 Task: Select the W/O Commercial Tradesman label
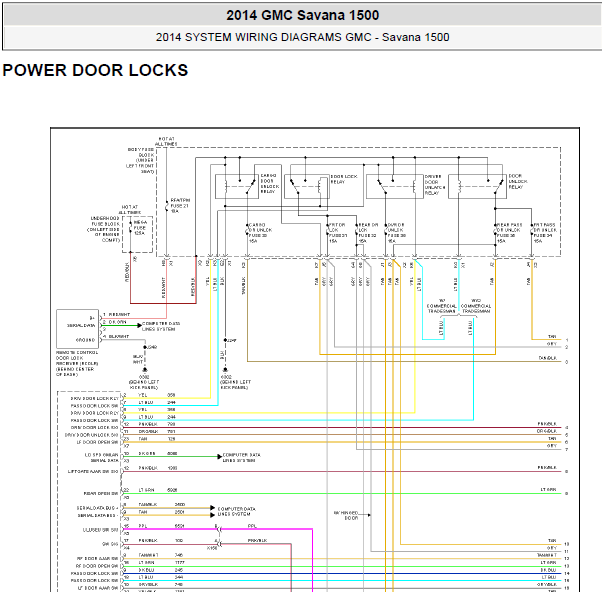click(476, 306)
